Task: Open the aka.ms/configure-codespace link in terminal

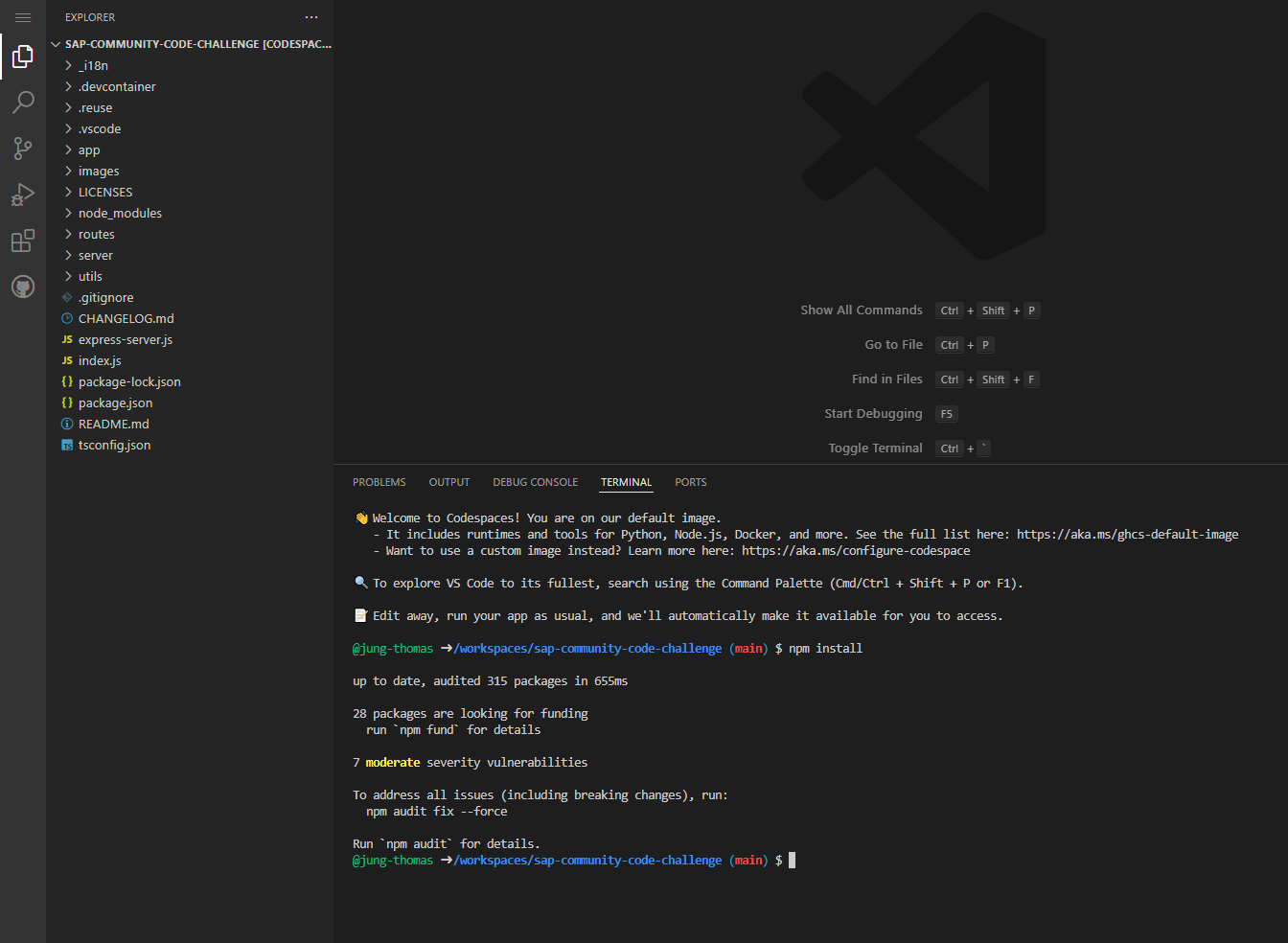Action: [856, 550]
